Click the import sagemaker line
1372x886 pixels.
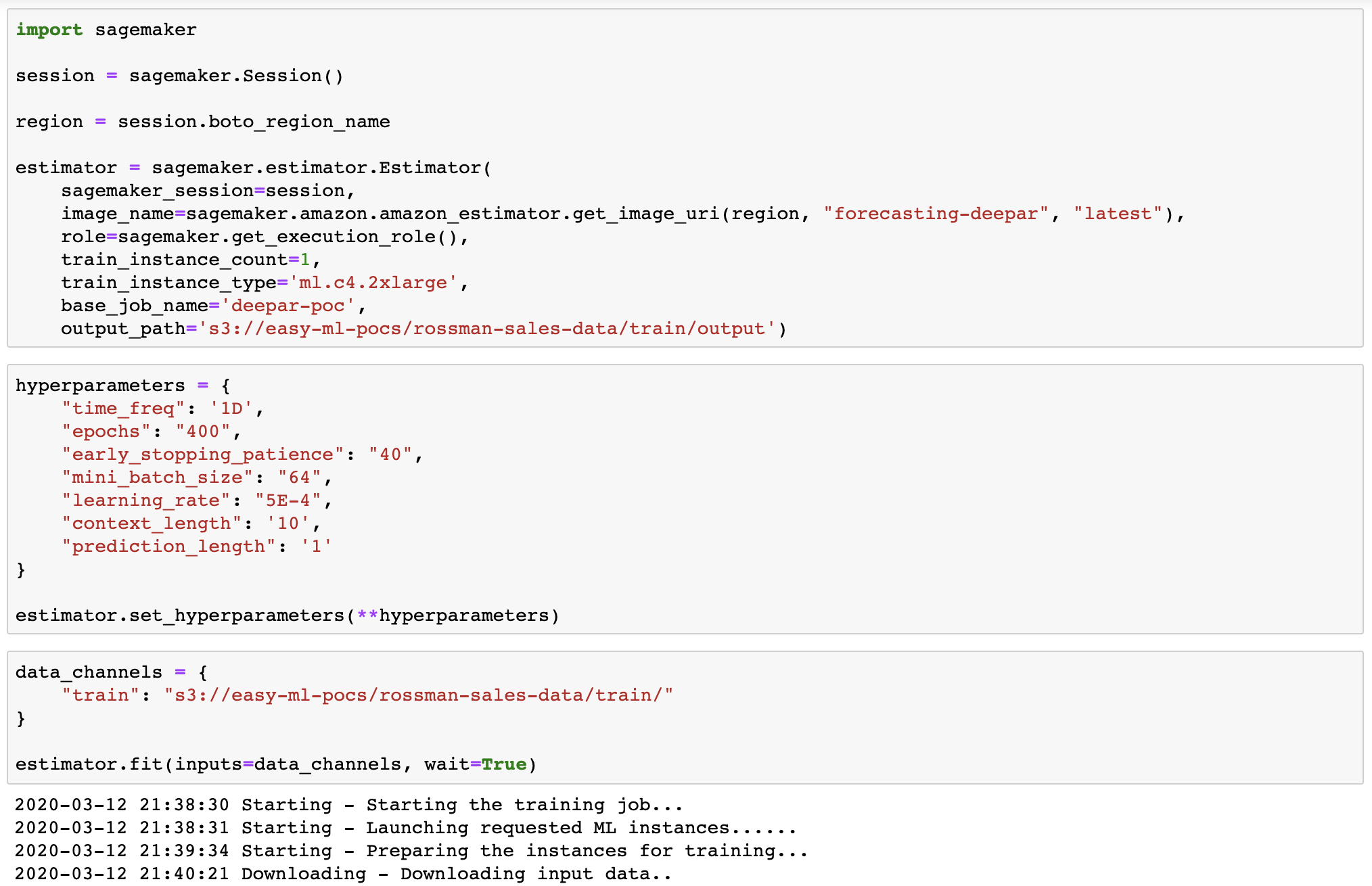[106, 30]
